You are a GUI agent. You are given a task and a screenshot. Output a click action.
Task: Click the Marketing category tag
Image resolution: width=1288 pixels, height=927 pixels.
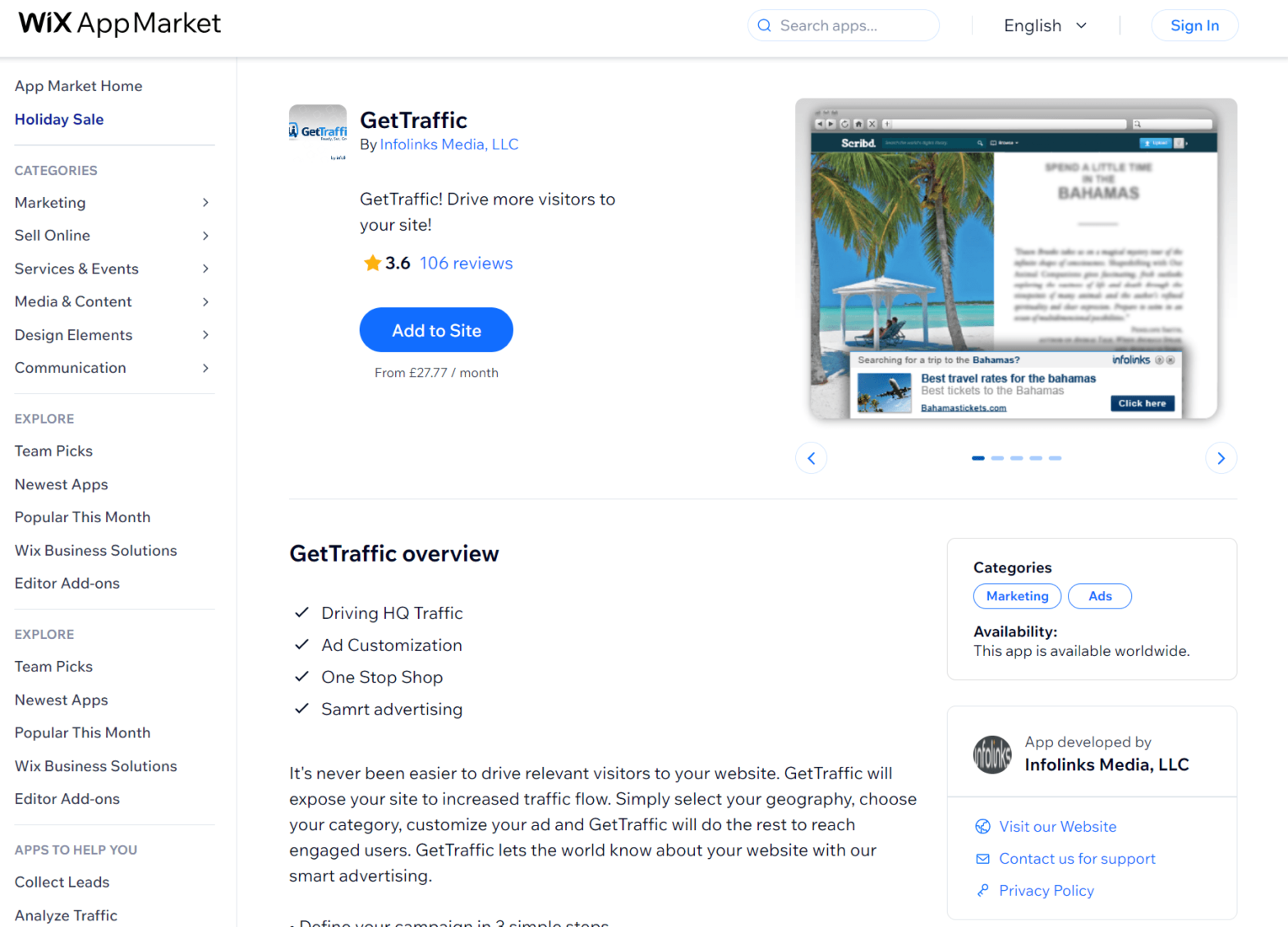pyautogui.click(x=1017, y=596)
